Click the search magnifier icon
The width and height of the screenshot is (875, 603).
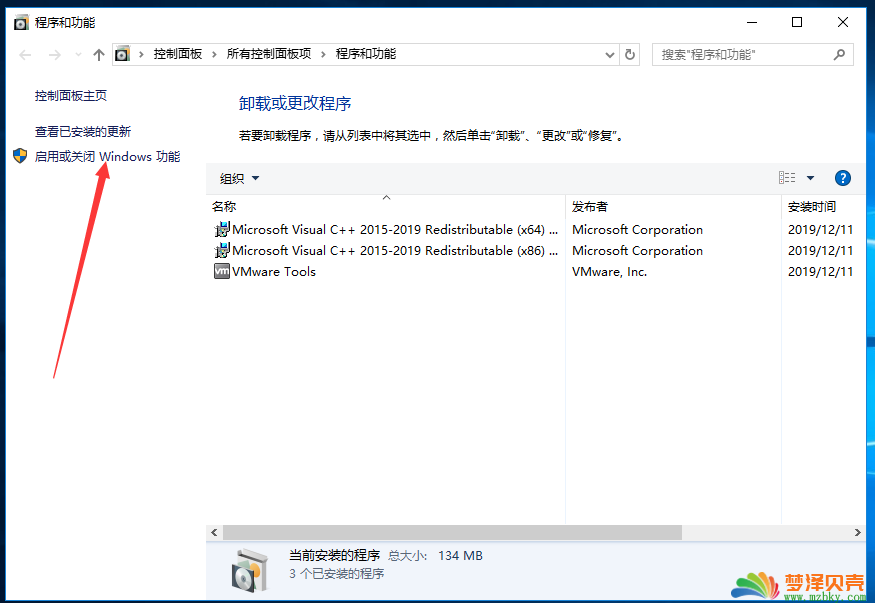click(839, 55)
